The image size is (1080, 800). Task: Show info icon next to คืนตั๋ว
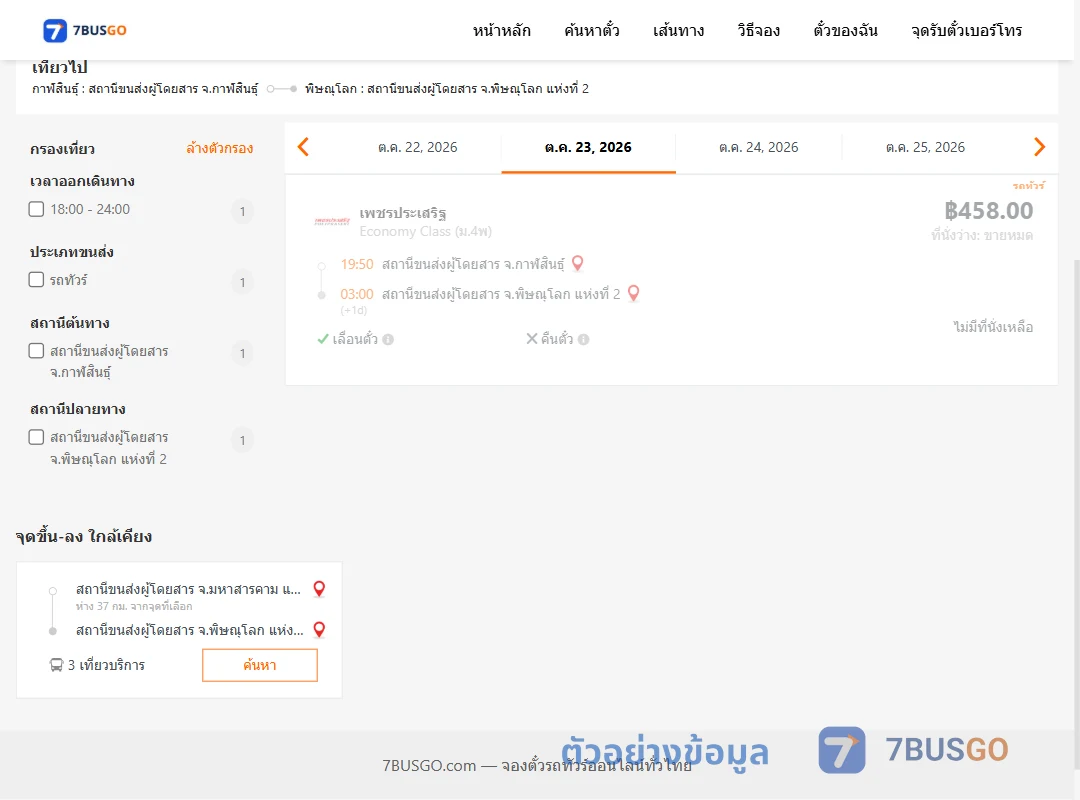[x=583, y=339]
